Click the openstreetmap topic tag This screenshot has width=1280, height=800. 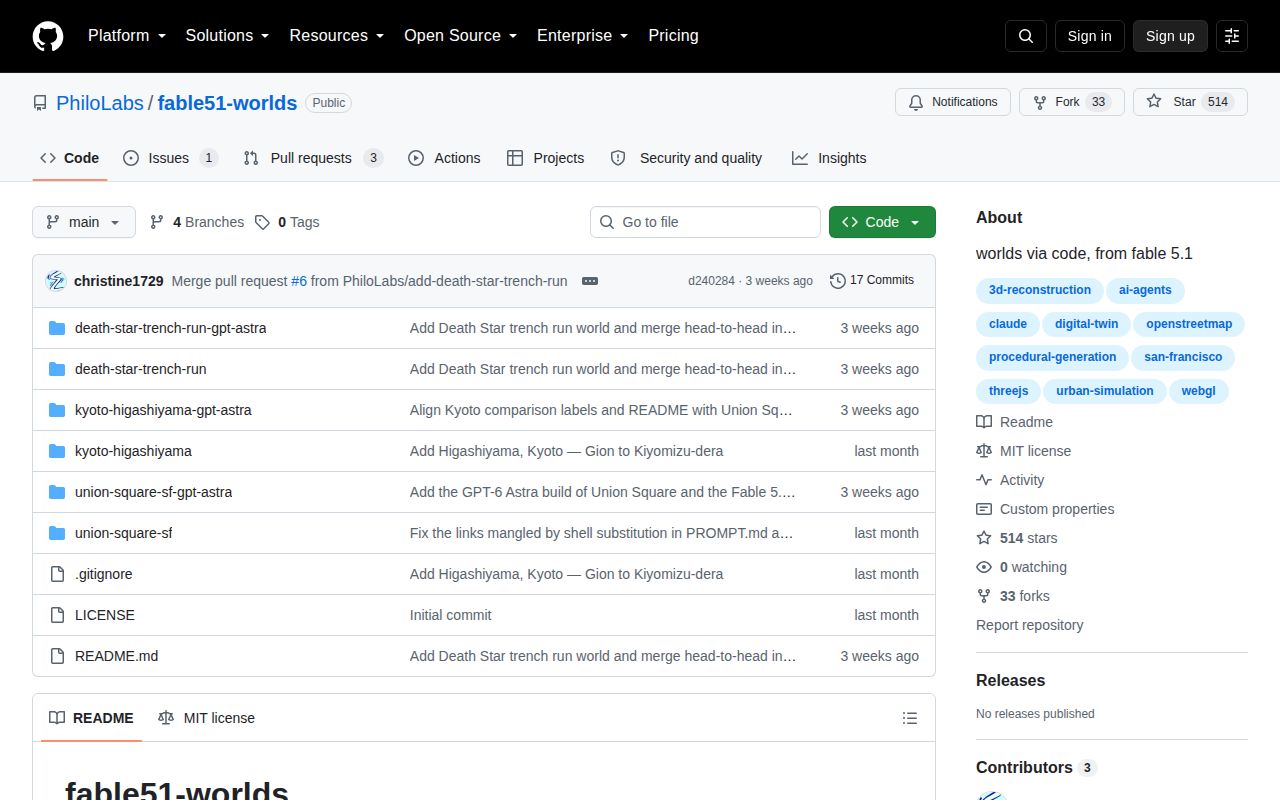(1189, 324)
